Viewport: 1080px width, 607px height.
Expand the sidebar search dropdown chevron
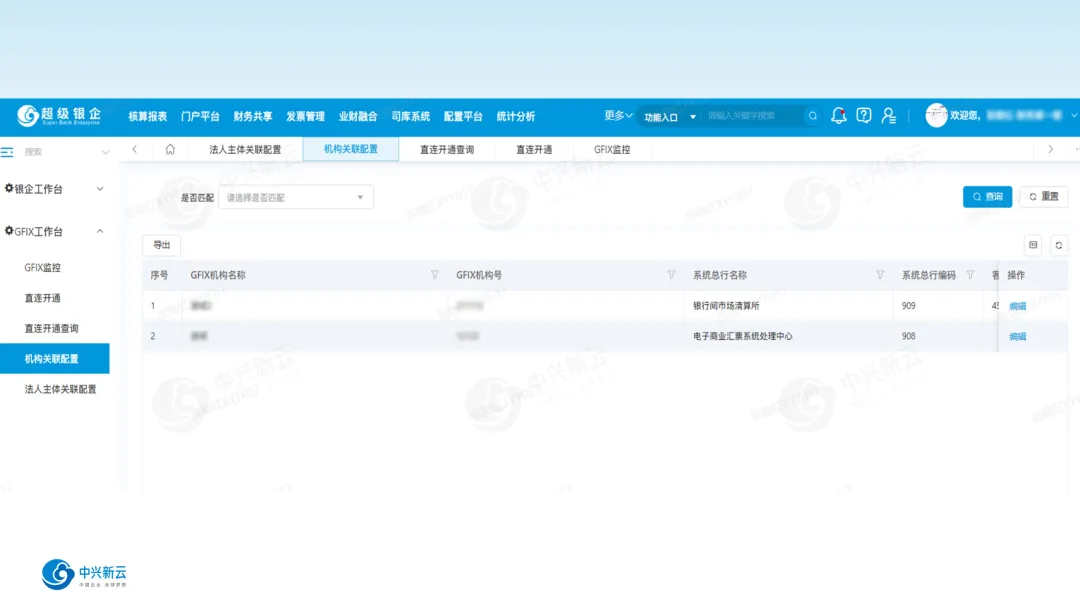point(105,152)
